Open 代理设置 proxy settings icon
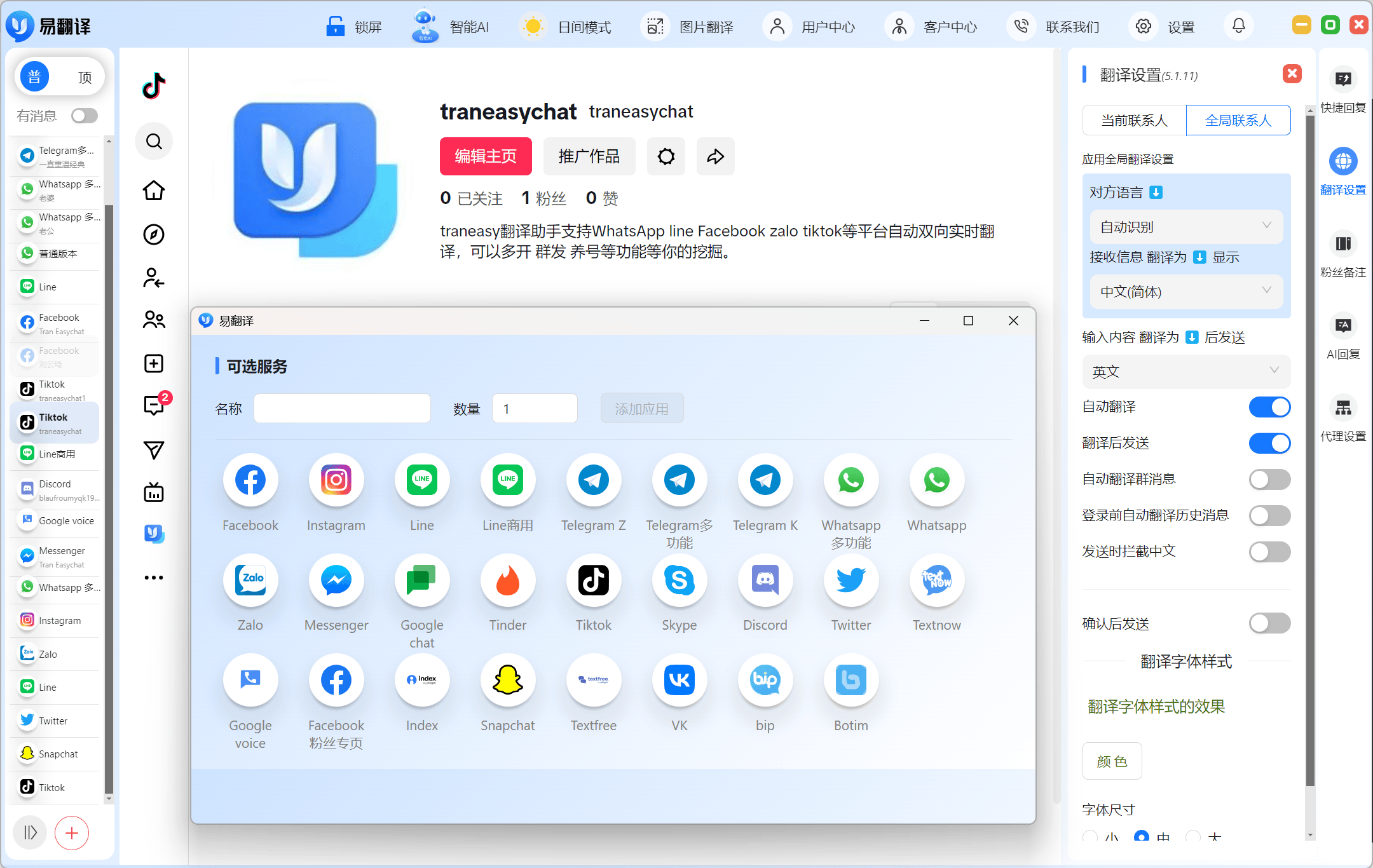This screenshot has width=1373, height=868. pyautogui.click(x=1343, y=407)
